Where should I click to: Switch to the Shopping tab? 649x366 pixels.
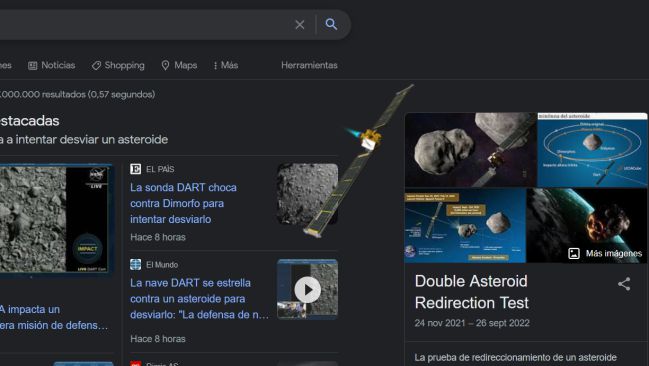click(118, 65)
